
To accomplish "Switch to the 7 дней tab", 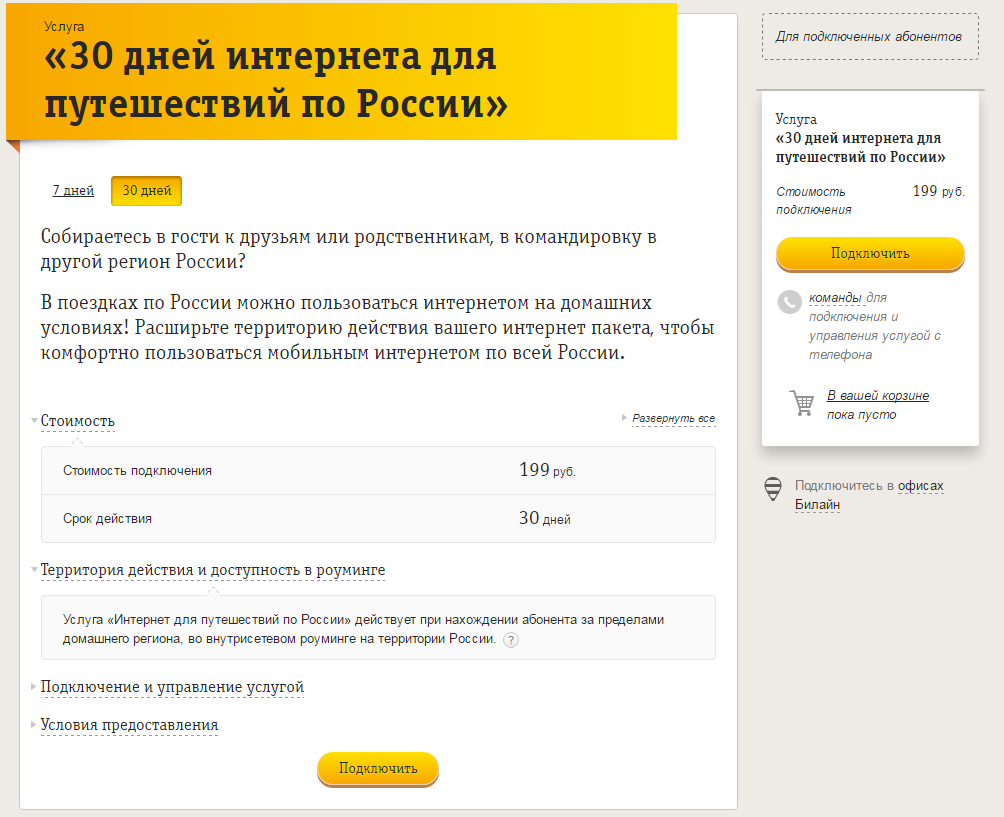I will (73, 191).
